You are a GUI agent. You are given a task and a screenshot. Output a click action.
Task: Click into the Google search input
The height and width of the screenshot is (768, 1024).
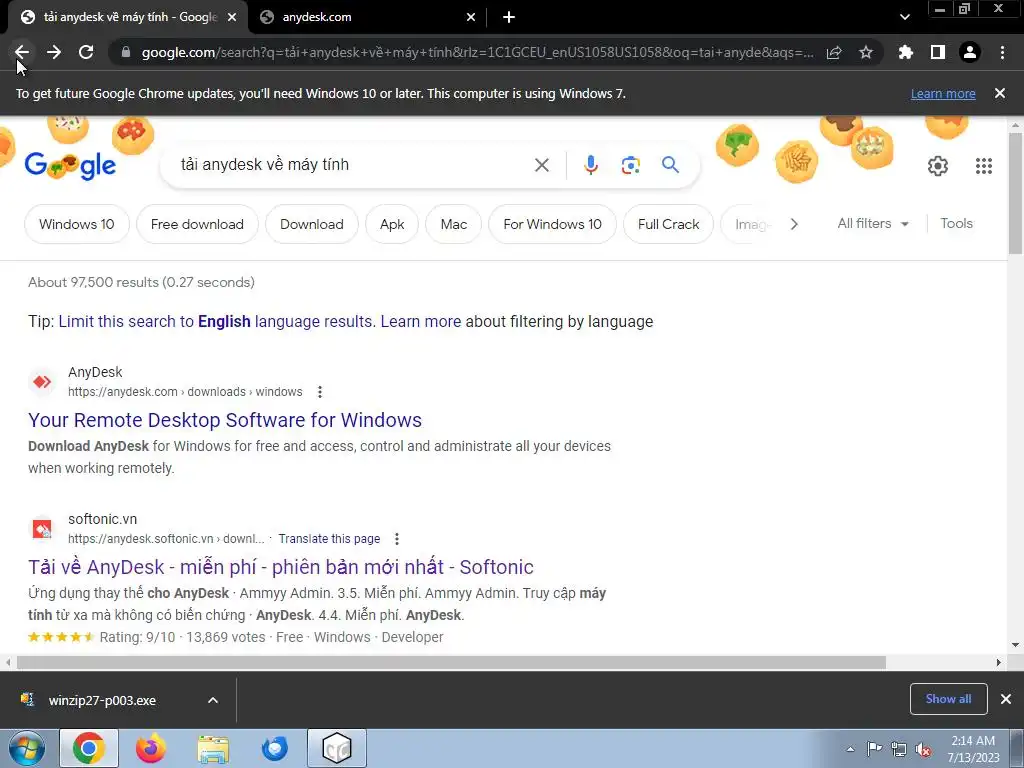coord(353,165)
